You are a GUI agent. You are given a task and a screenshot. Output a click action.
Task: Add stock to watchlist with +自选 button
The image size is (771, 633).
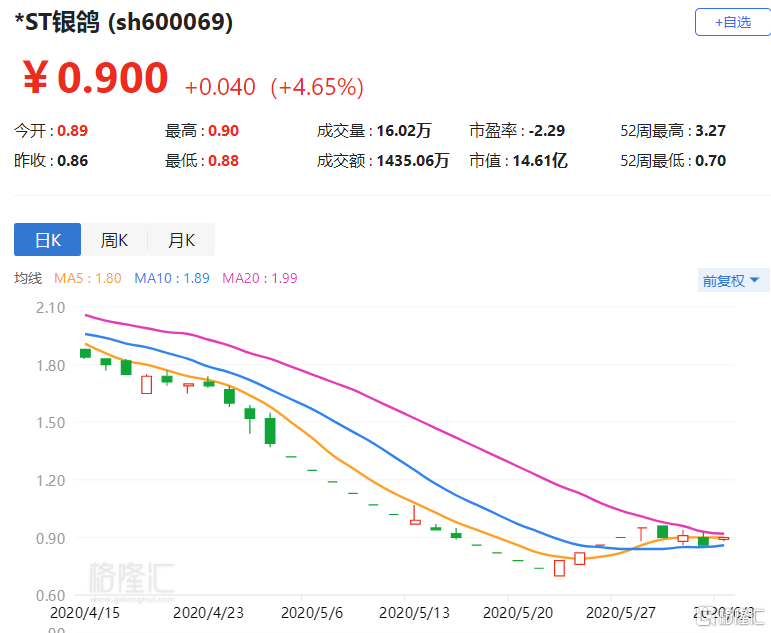(x=733, y=22)
